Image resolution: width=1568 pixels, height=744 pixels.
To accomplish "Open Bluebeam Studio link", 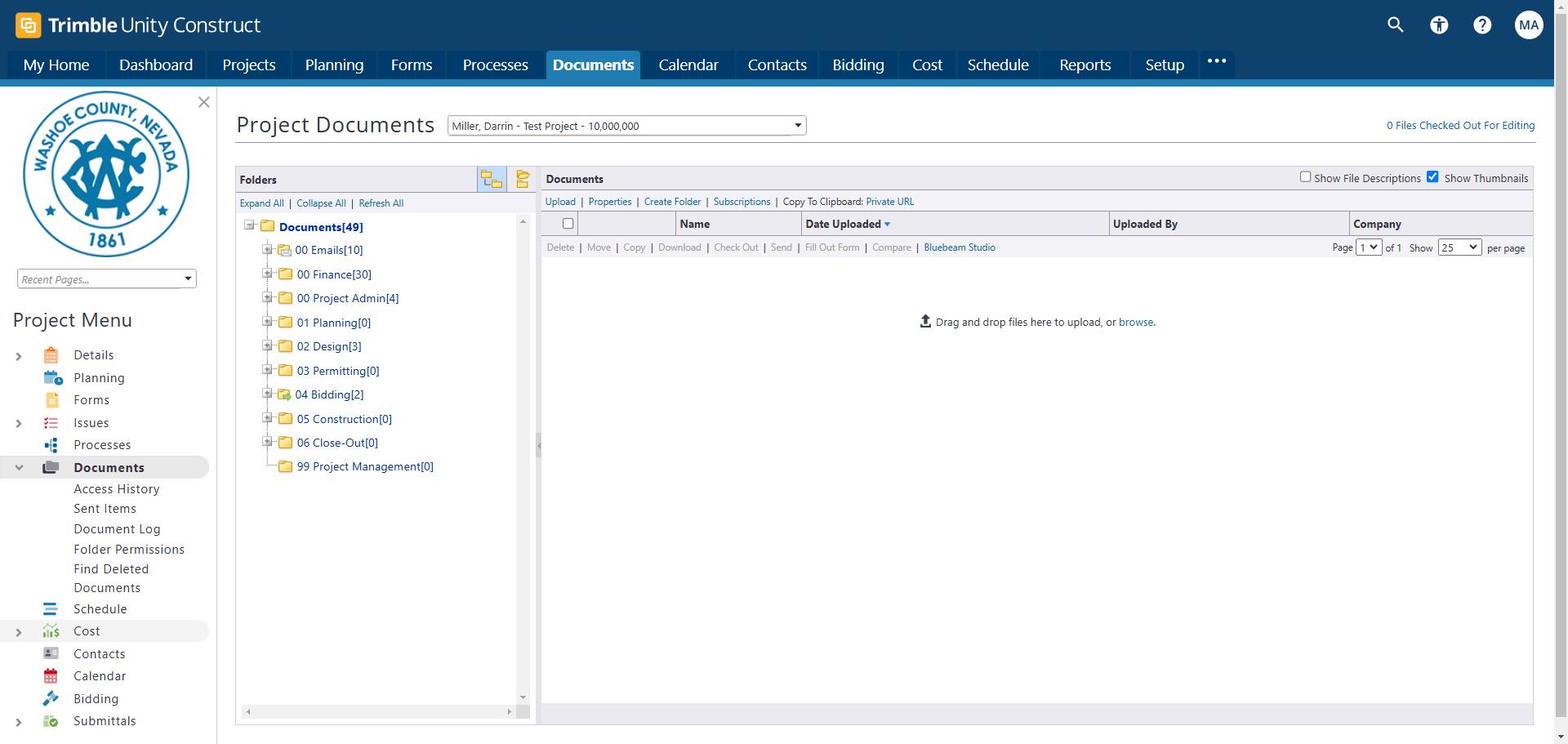I will (x=960, y=247).
